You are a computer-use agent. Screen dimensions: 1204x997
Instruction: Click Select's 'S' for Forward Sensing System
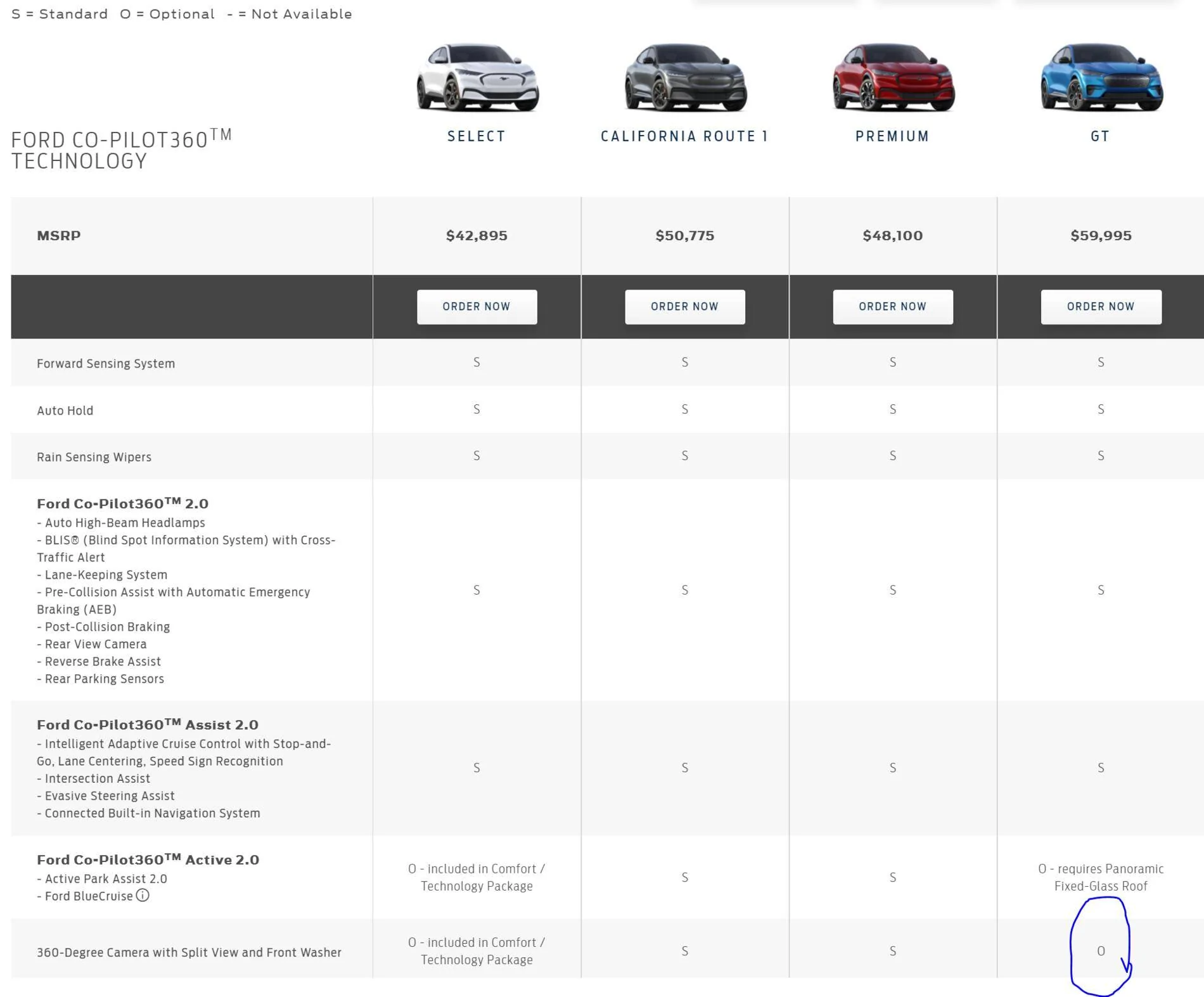(477, 362)
